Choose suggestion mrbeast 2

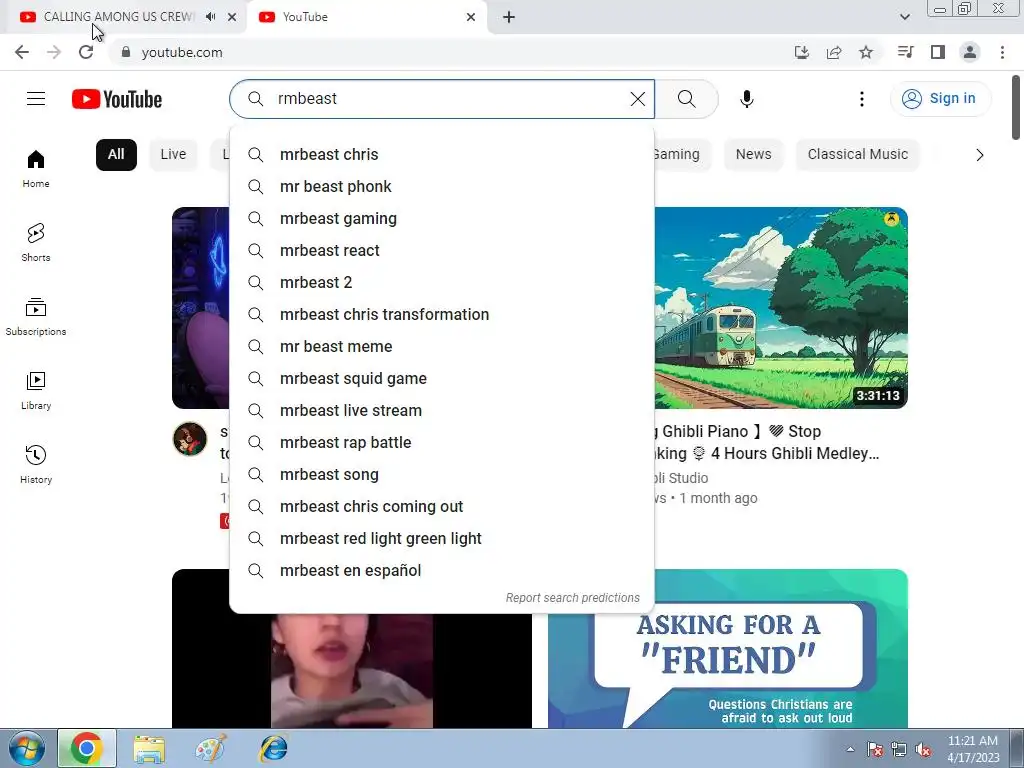tap(442, 283)
